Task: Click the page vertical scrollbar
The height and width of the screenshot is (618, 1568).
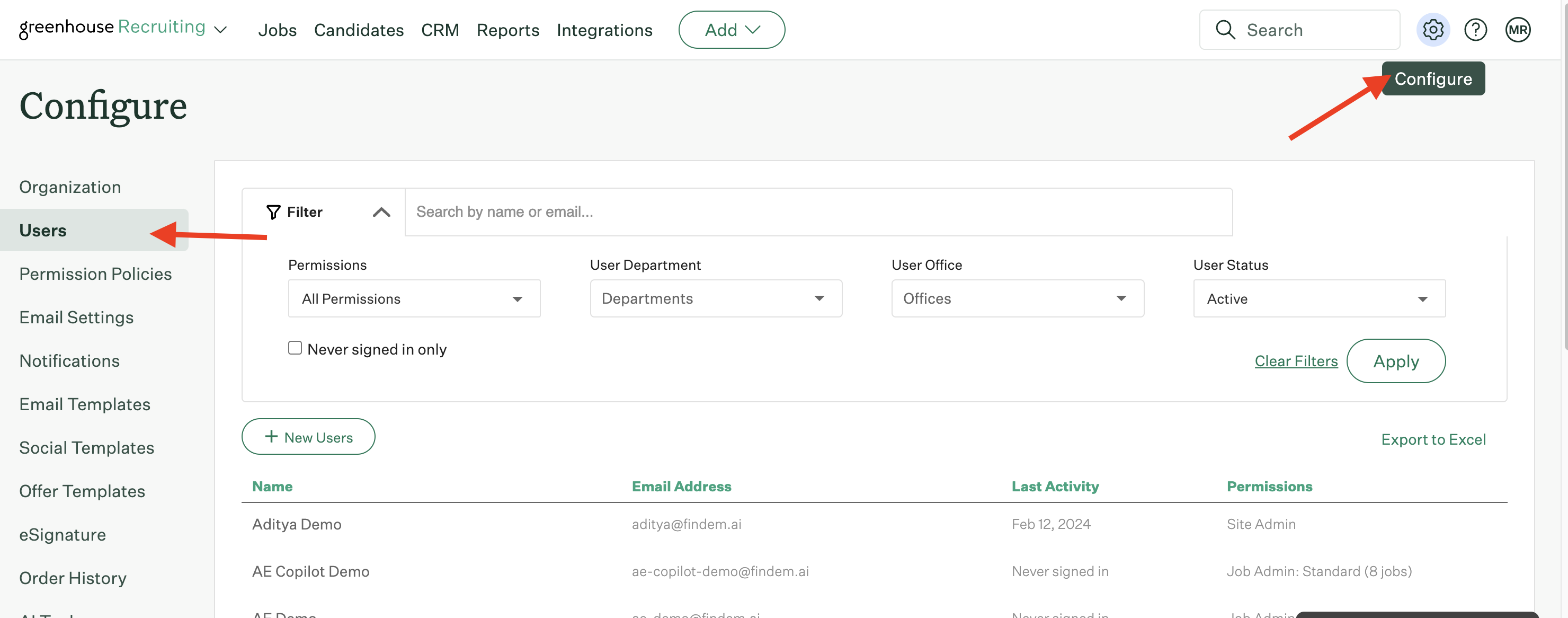Action: tap(1564, 176)
